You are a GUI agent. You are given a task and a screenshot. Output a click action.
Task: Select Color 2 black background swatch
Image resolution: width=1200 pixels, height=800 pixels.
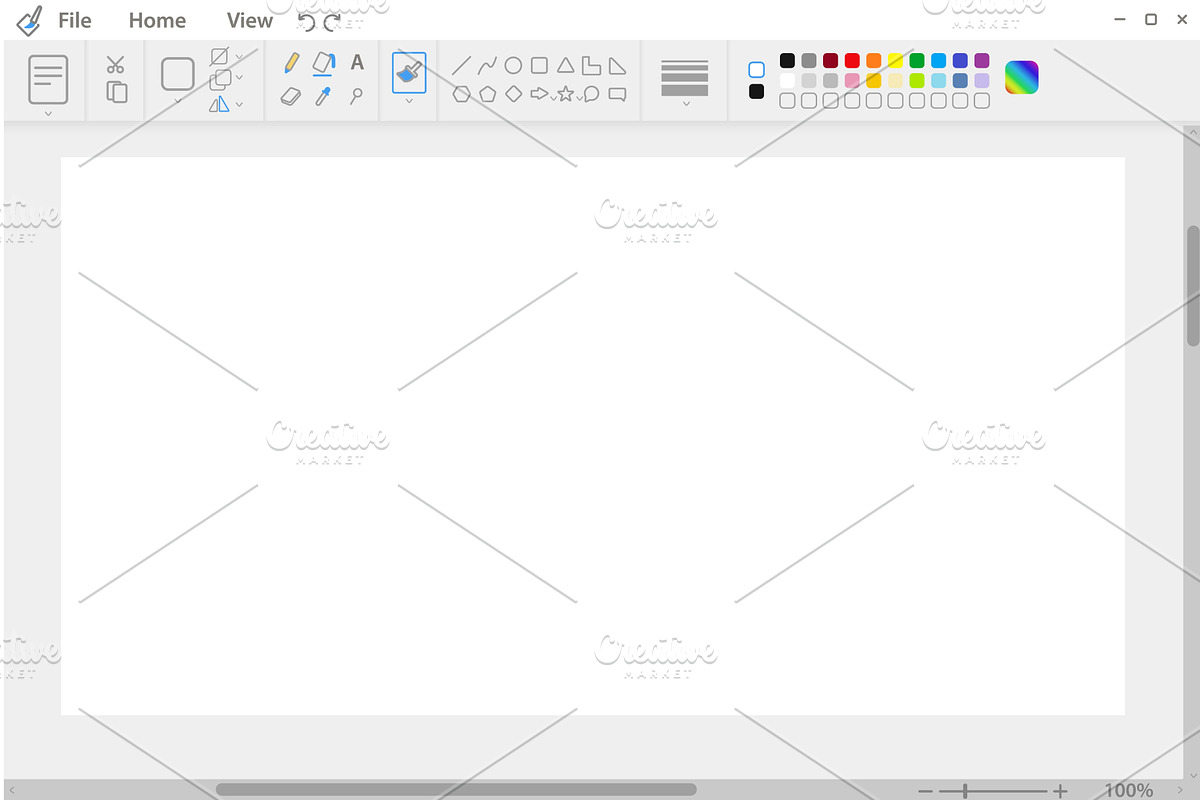(757, 92)
